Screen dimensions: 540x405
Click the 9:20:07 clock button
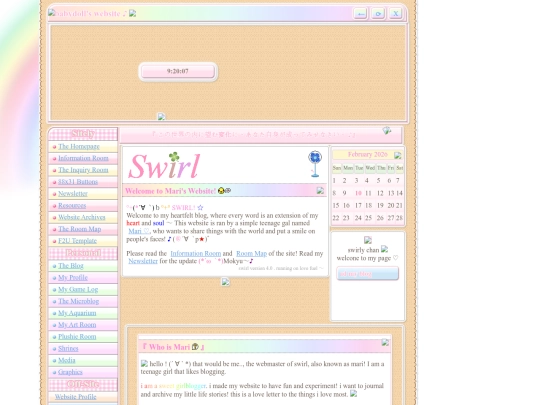[x=178, y=71]
